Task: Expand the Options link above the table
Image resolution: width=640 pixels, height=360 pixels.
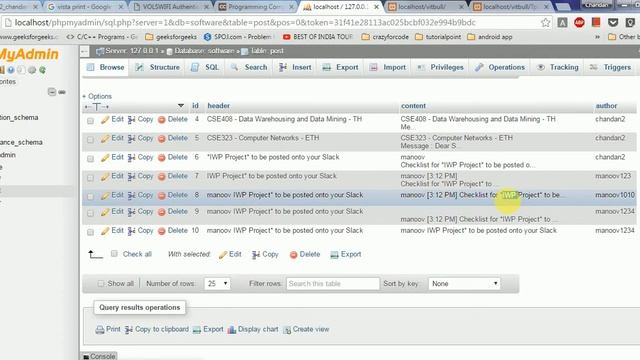Action: (97, 96)
